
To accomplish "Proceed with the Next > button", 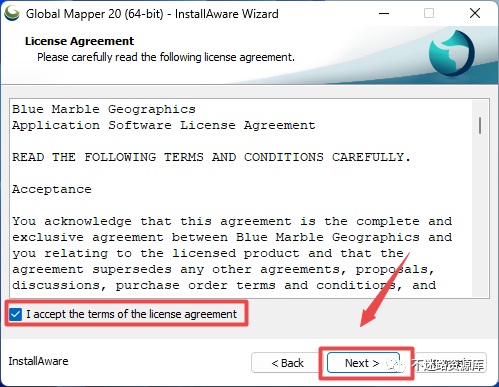I will point(363,363).
